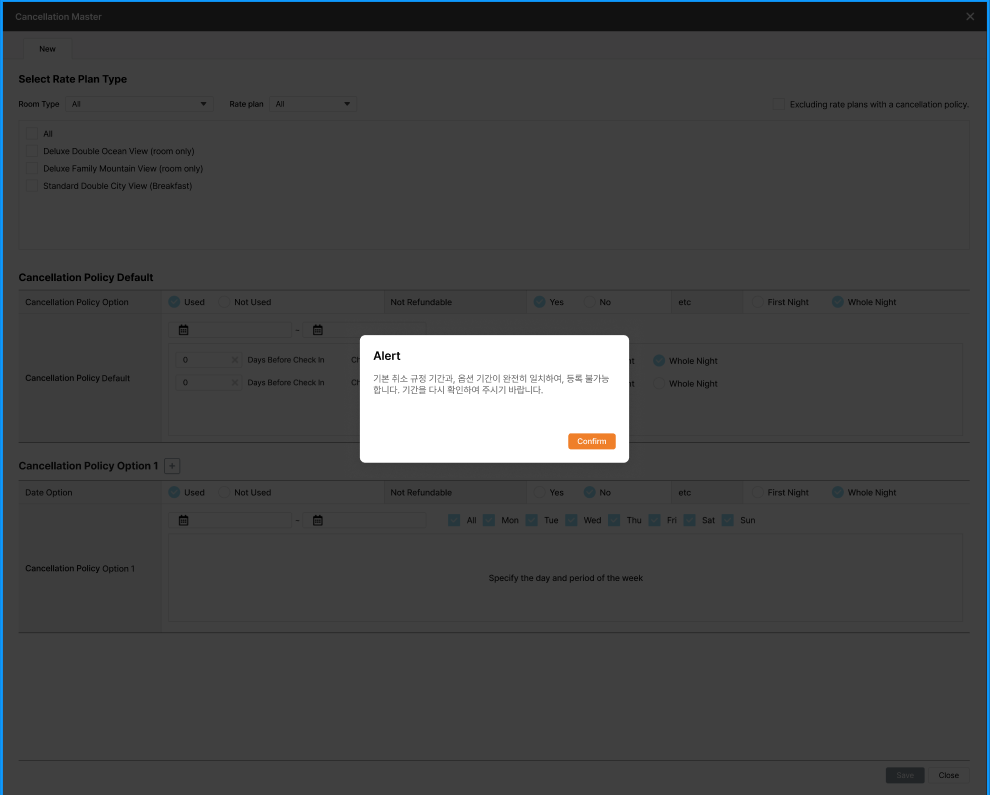Add a new Cancellation Policy Option with plus

172,466
